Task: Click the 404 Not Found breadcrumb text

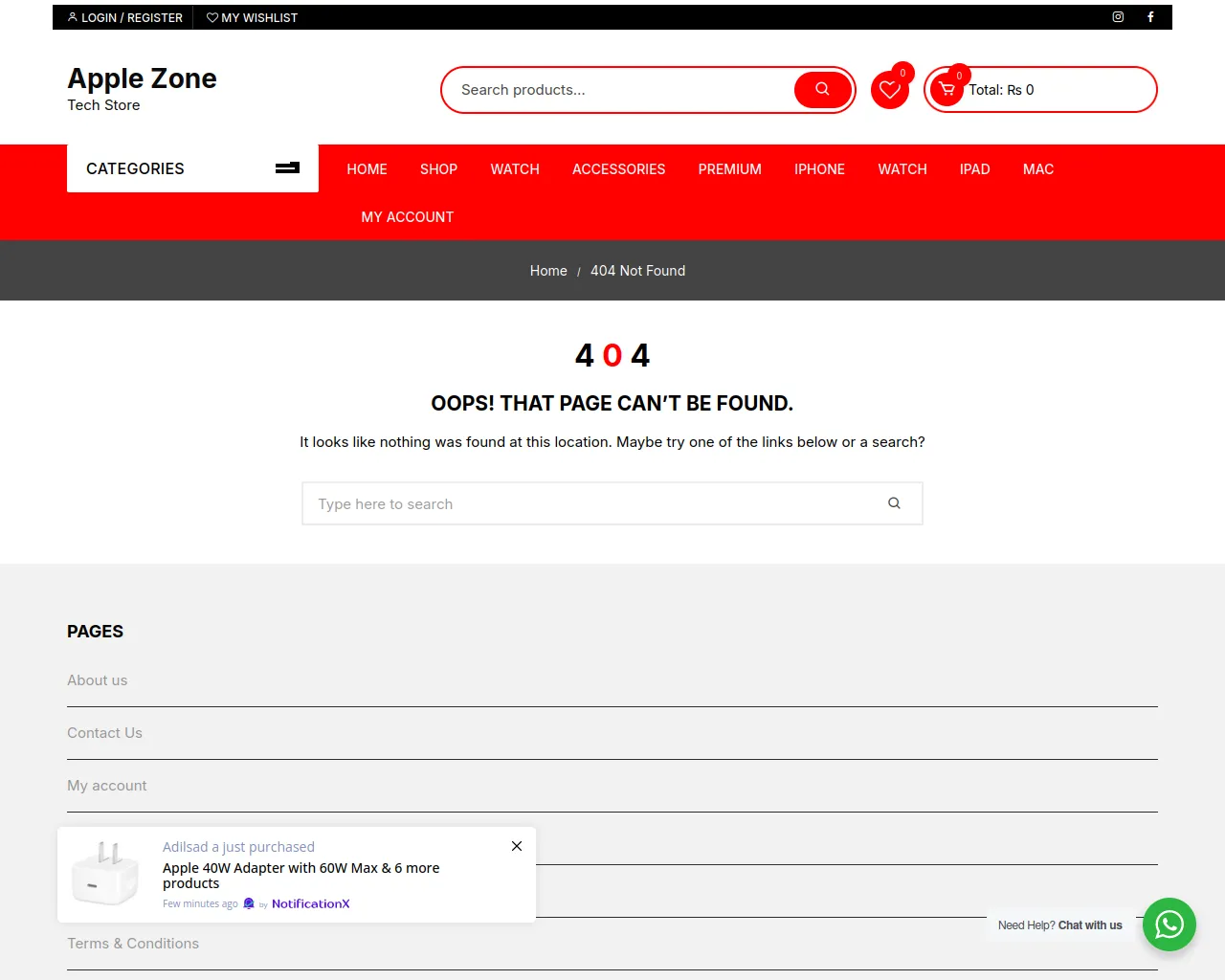Action: (x=637, y=271)
